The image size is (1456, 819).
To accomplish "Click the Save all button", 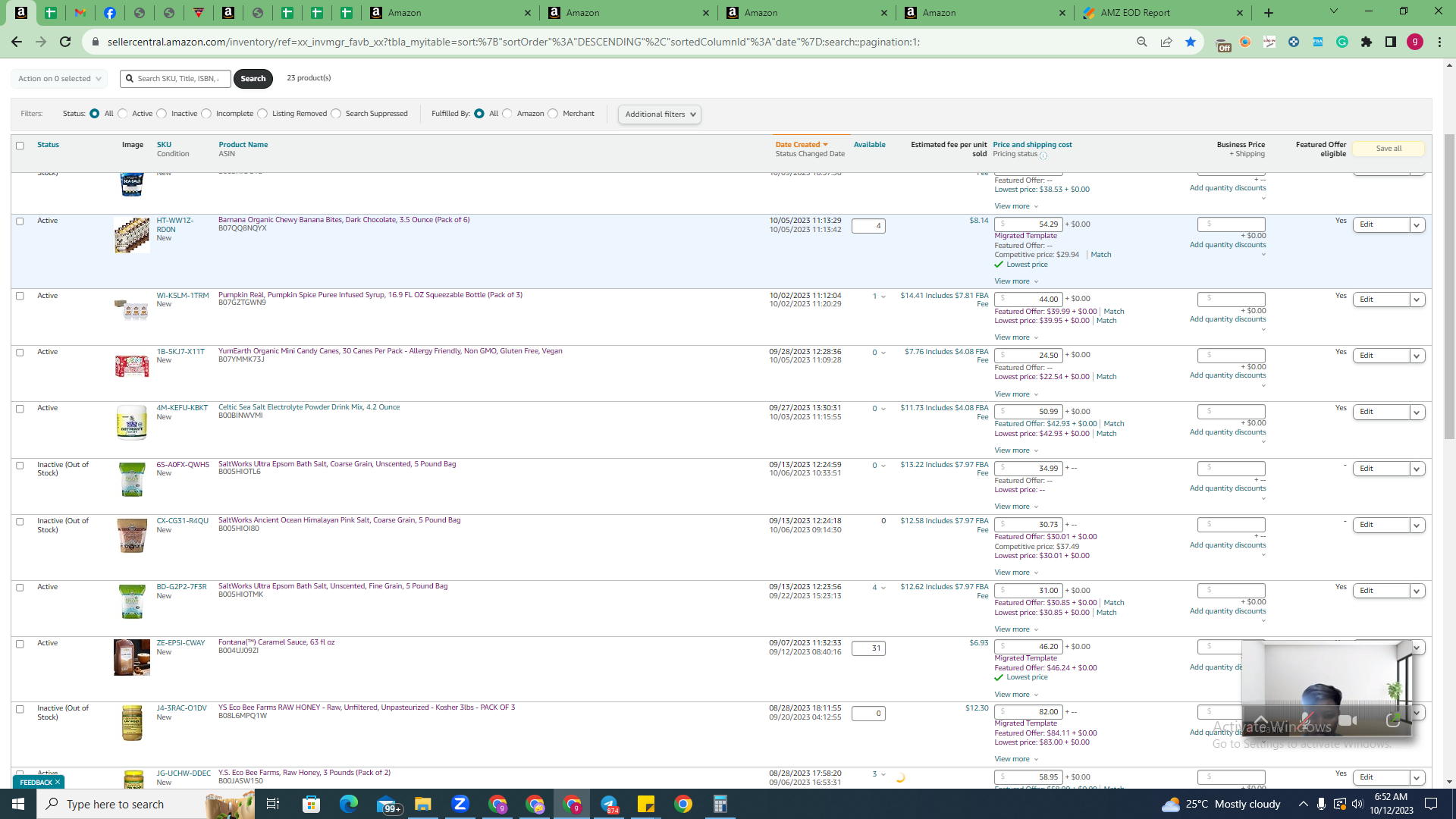I will point(1389,149).
